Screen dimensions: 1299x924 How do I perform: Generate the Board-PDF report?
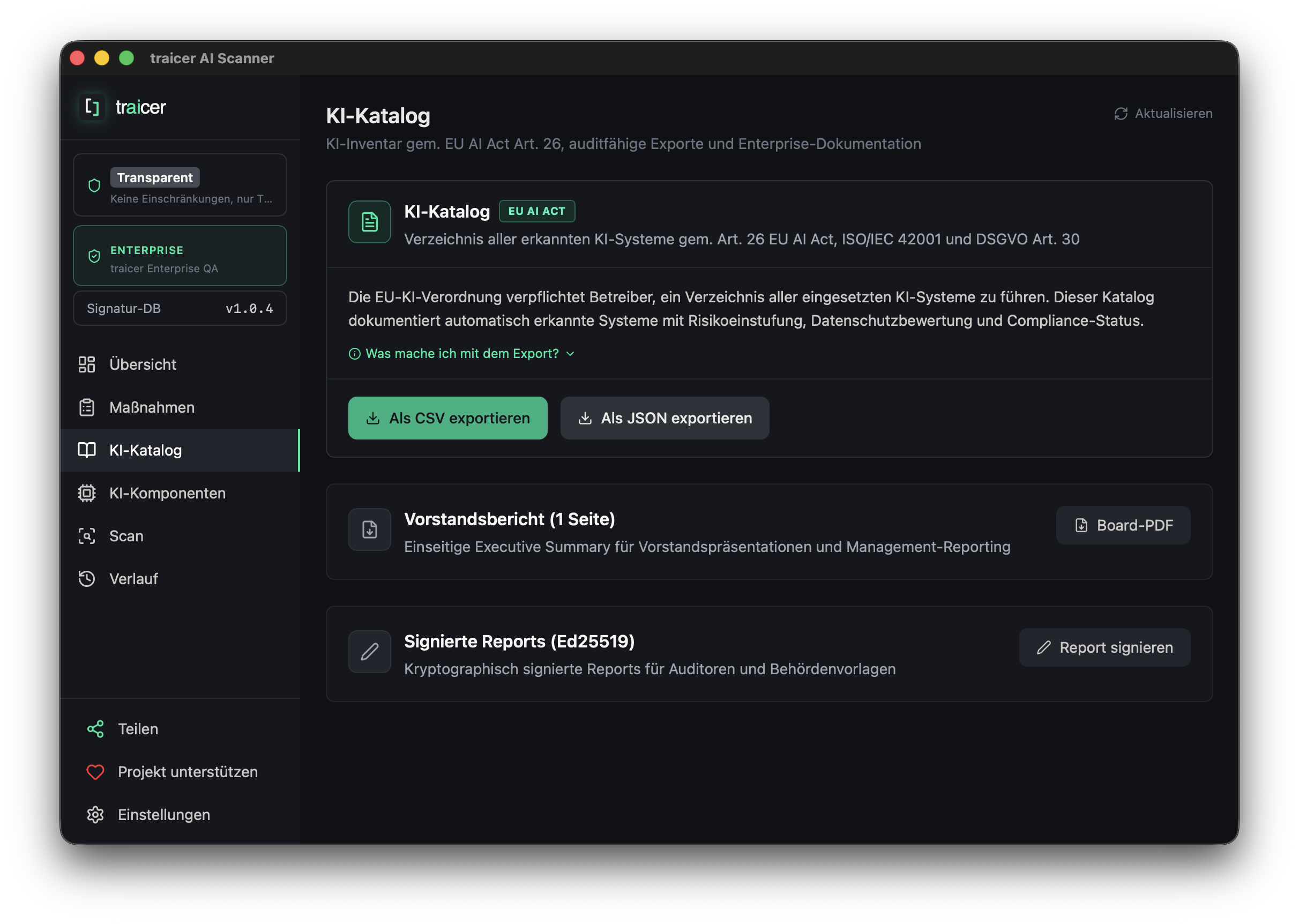coord(1123,525)
